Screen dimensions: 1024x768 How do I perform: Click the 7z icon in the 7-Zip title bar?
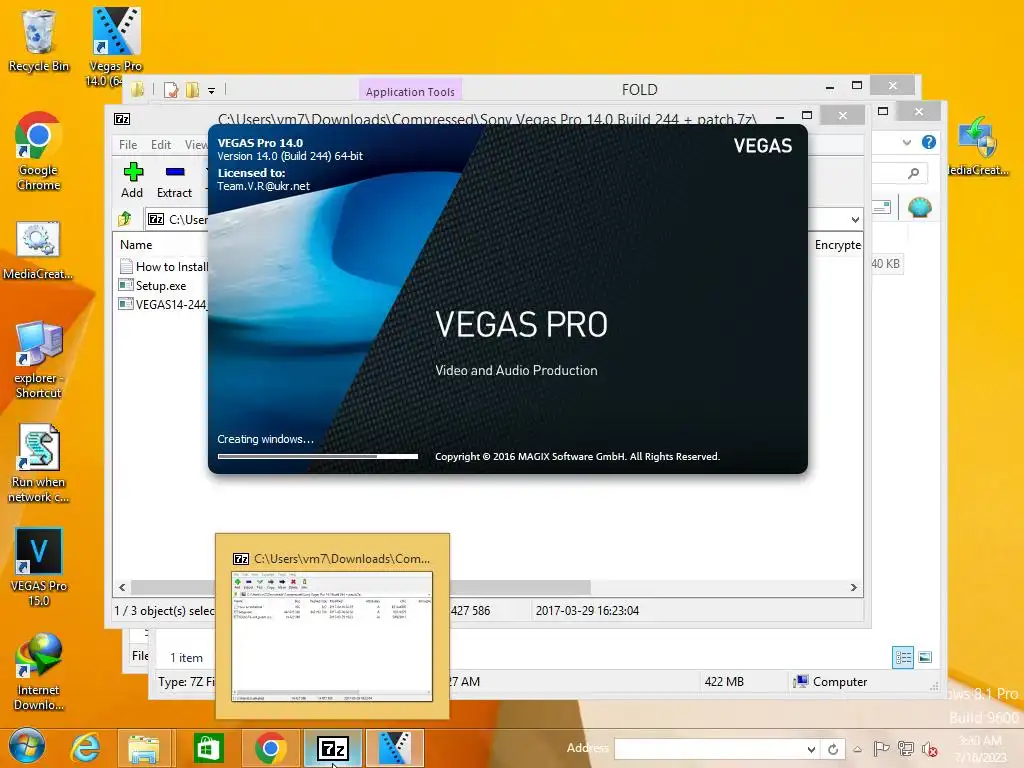[x=122, y=119]
